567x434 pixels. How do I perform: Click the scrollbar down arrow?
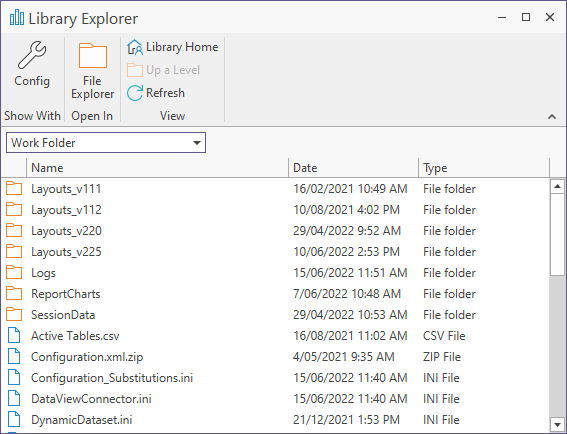(x=557, y=424)
